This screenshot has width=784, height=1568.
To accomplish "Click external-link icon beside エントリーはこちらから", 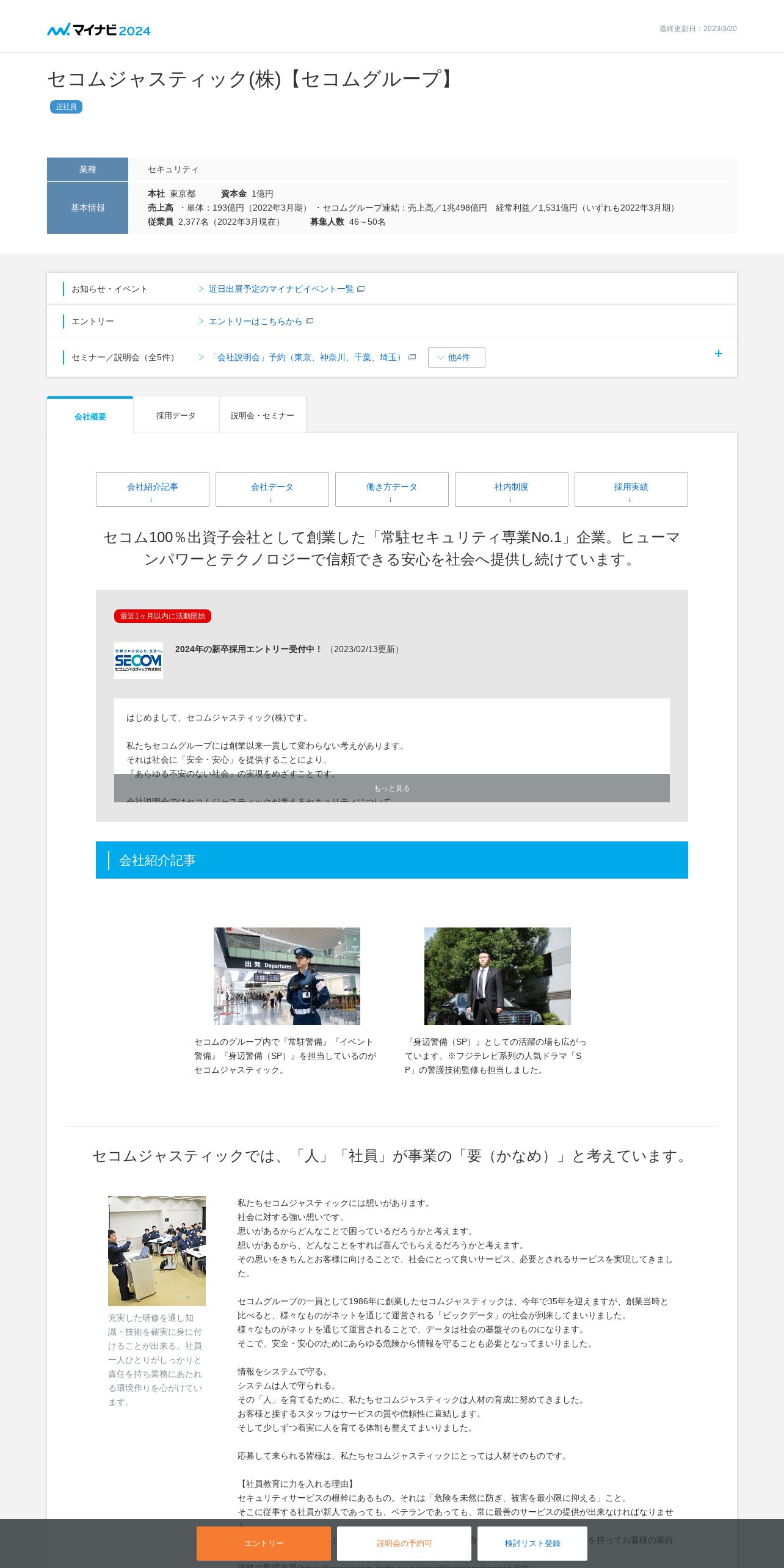I will 310,321.
